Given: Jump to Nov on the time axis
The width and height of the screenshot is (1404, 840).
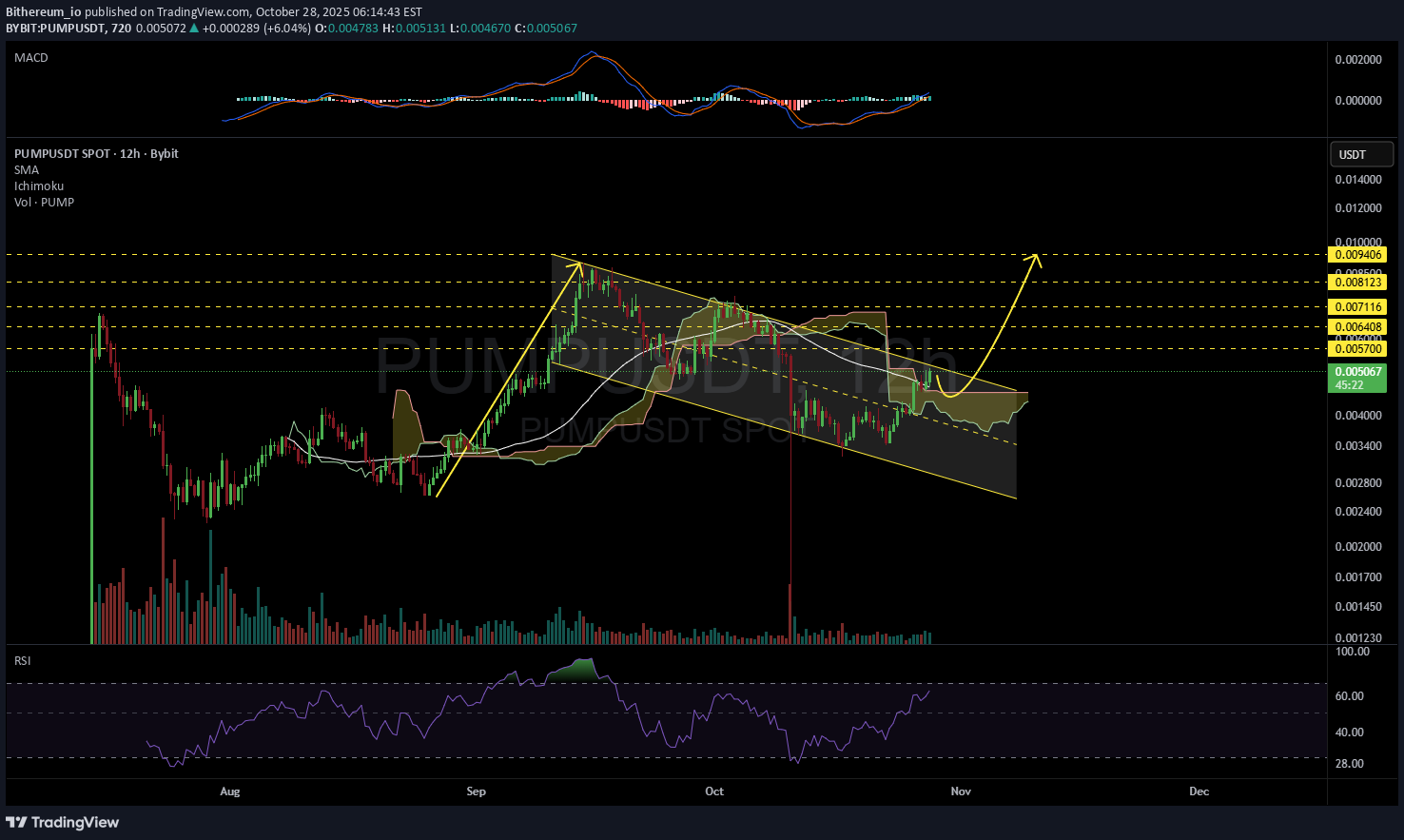Looking at the screenshot, I should tap(961, 791).
